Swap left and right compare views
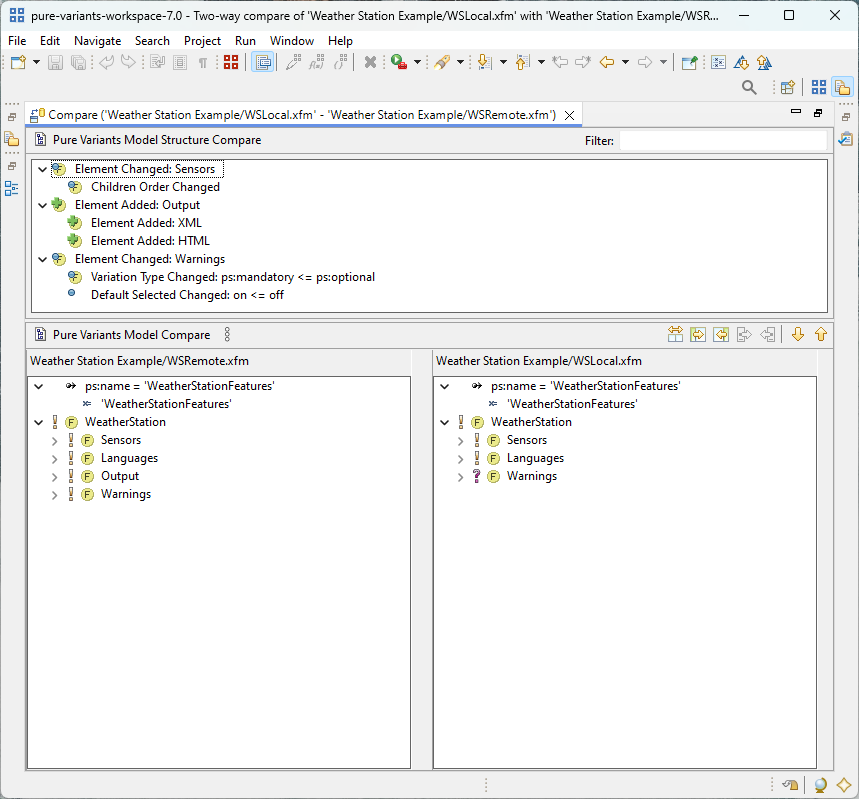The image size is (859, 799). (675, 334)
